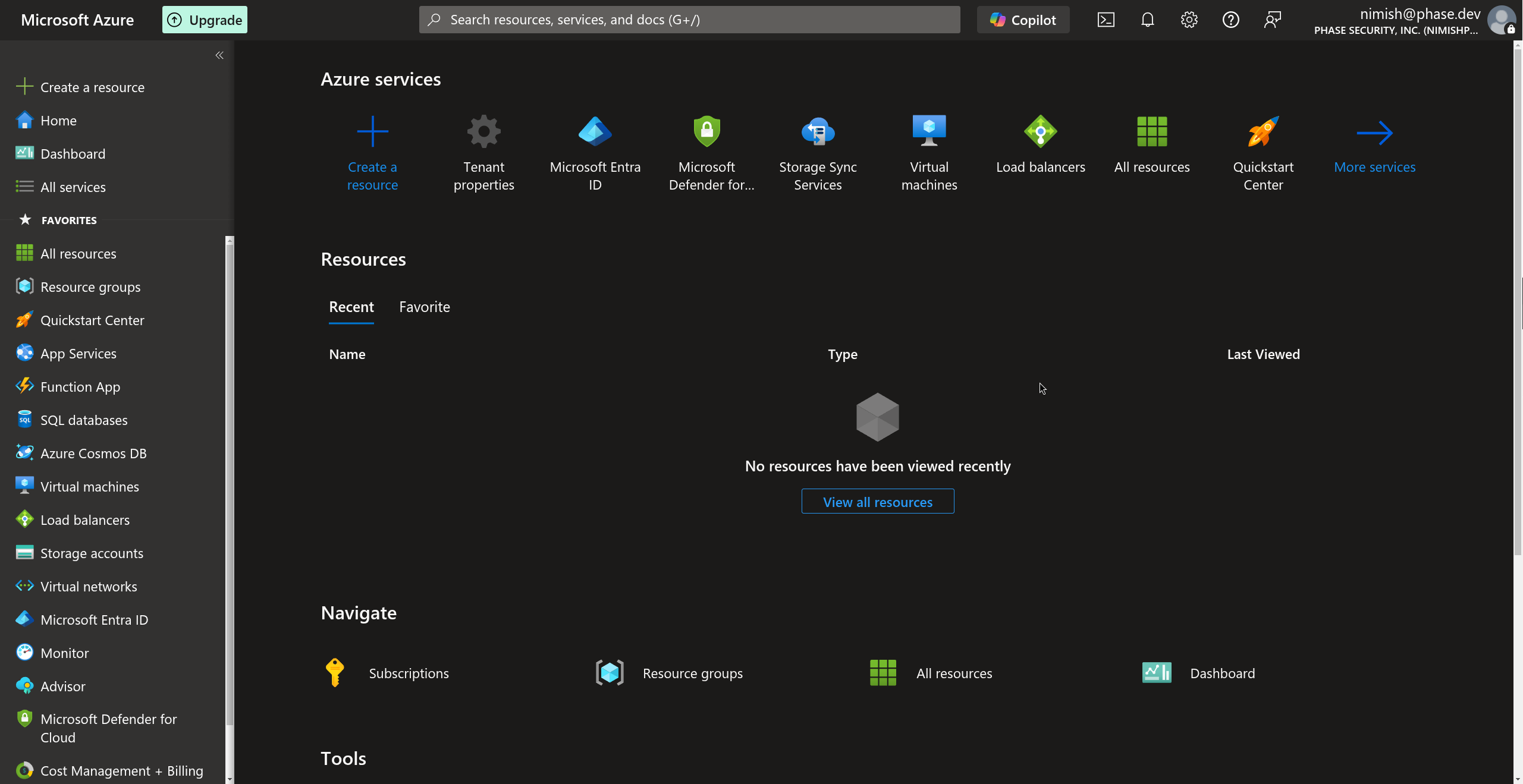1523x784 pixels.
Task: Open App Services in the sidebar
Action: pos(113,354)
